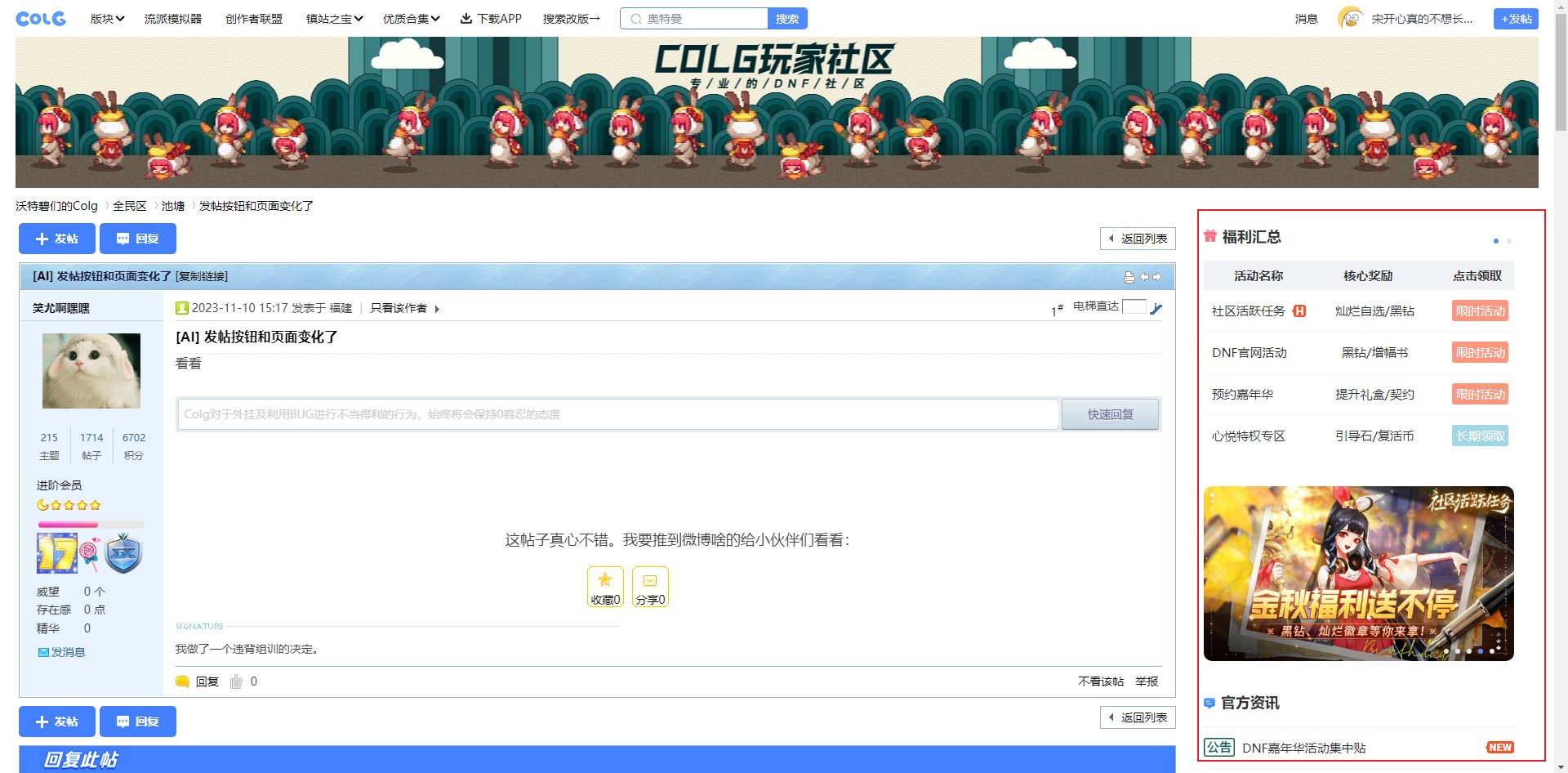Go to 池塘 breadcrumb
This screenshot has height=773, width=1568.
tap(173, 206)
